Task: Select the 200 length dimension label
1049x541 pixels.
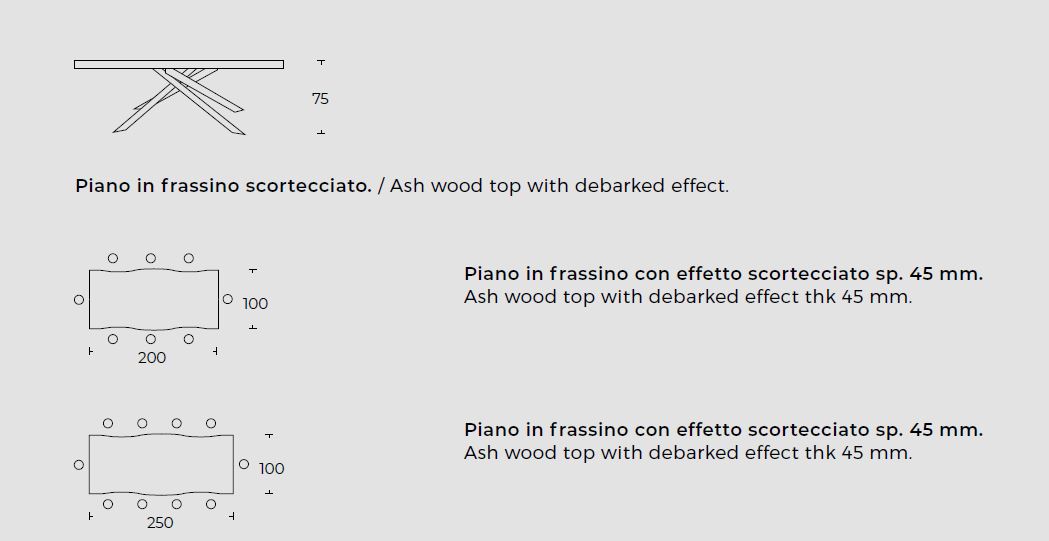Action: pyautogui.click(x=152, y=358)
